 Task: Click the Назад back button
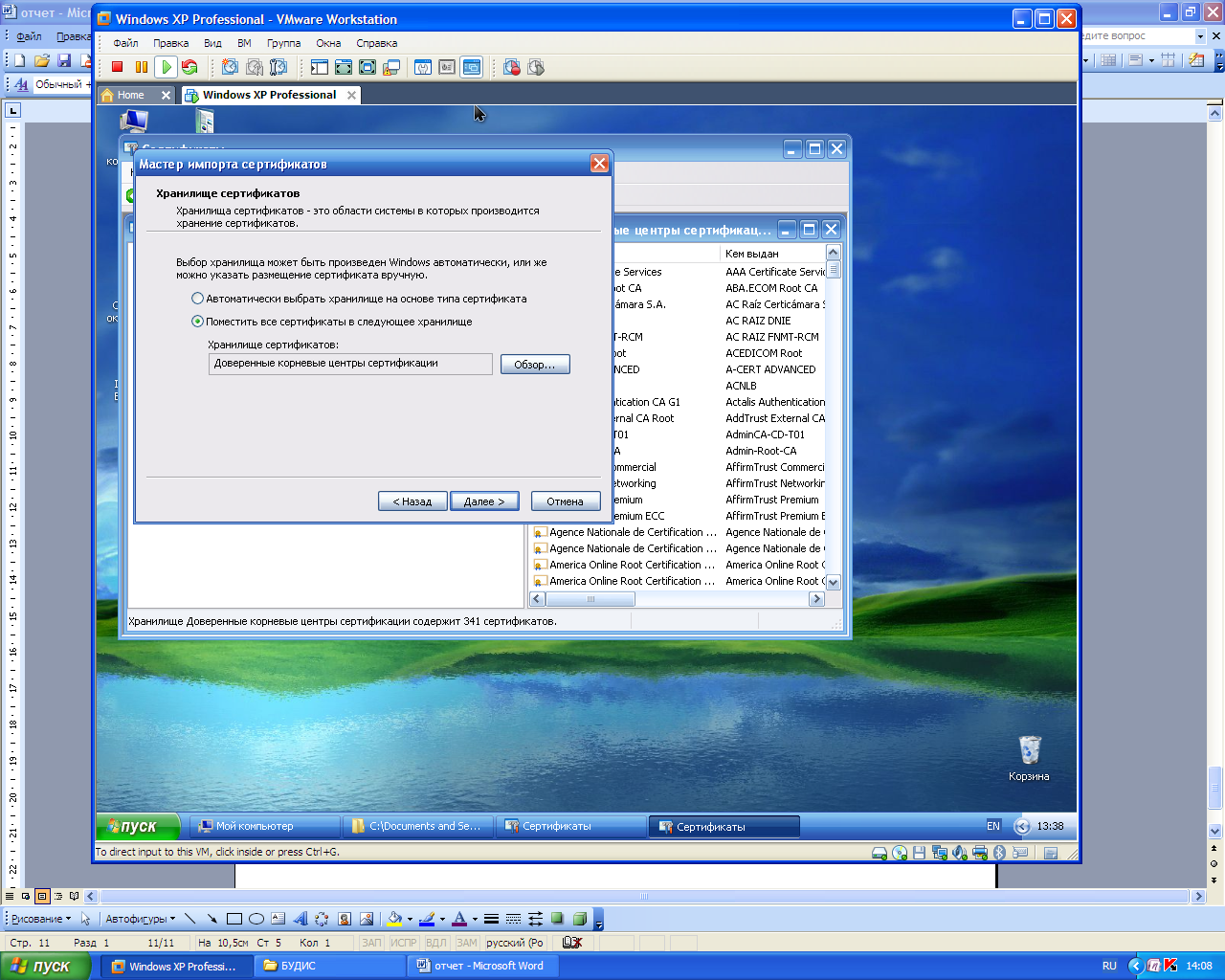coord(412,501)
